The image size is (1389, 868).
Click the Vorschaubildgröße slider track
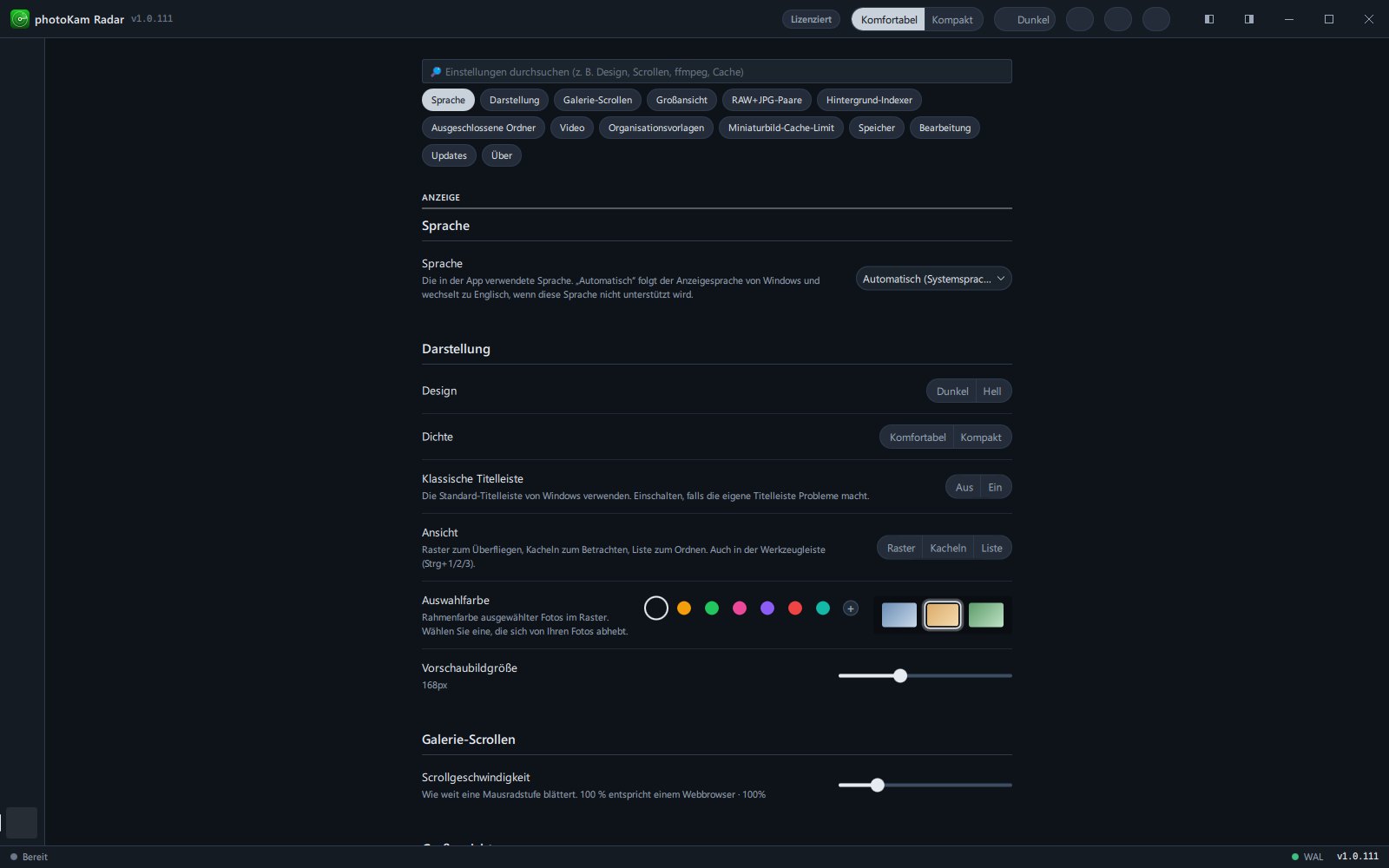coord(925,675)
